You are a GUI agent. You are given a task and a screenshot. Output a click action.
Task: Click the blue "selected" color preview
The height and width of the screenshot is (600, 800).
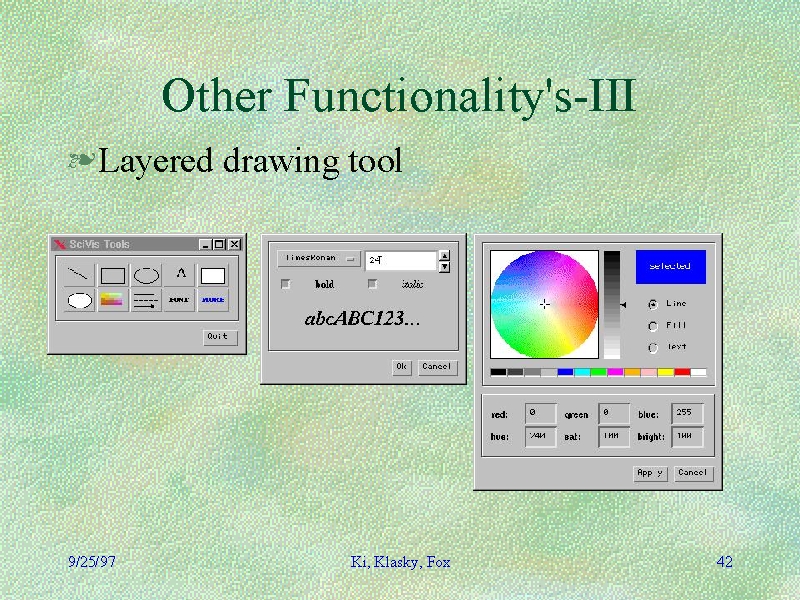pos(670,266)
